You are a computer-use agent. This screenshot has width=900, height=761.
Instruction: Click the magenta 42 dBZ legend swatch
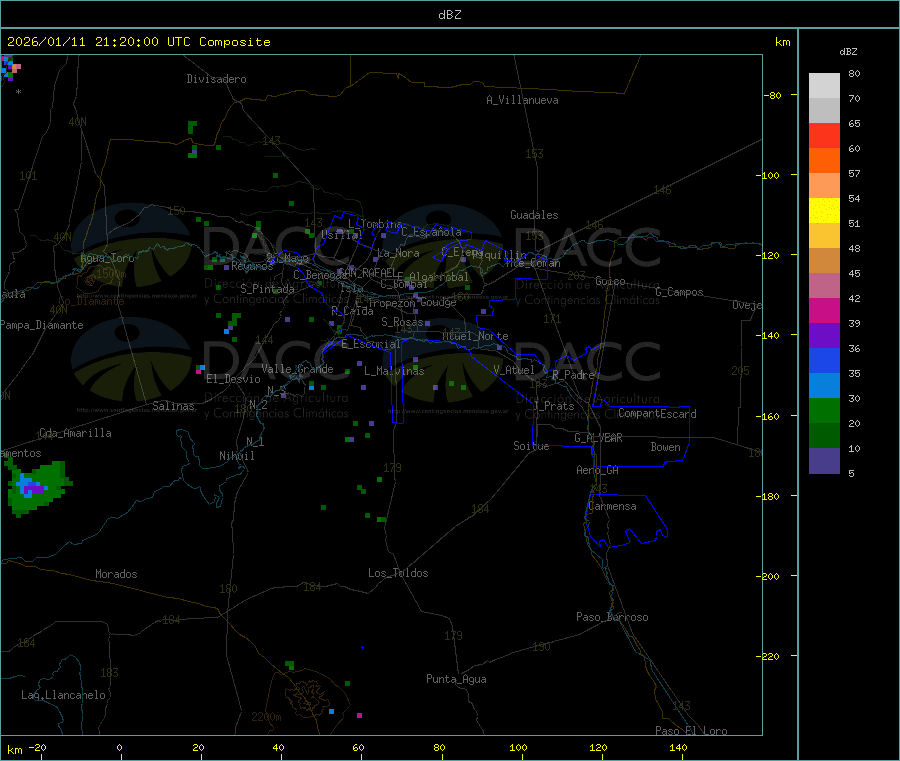coord(824,310)
